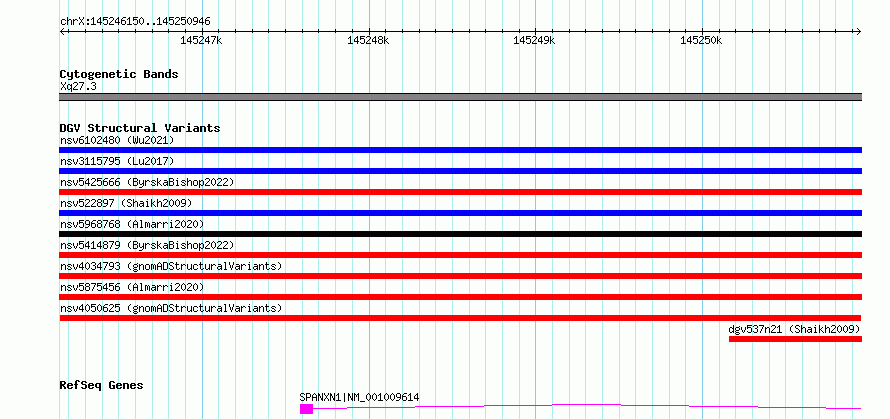Click the magenta SPANXN1 intron line
The height and width of the screenshot is (419, 890).
point(587,406)
